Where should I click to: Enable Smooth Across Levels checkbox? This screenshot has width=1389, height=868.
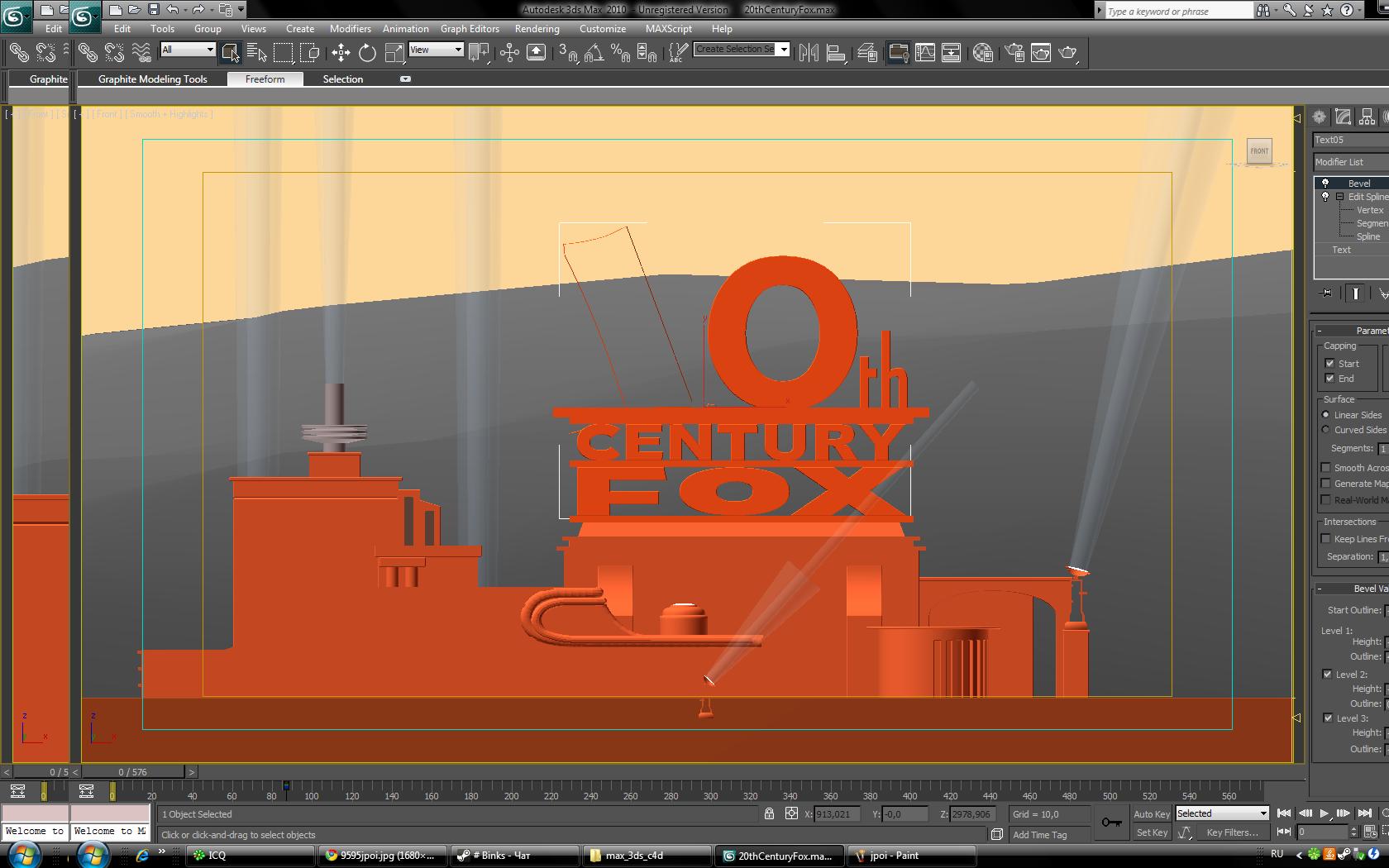coord(1326,468)
